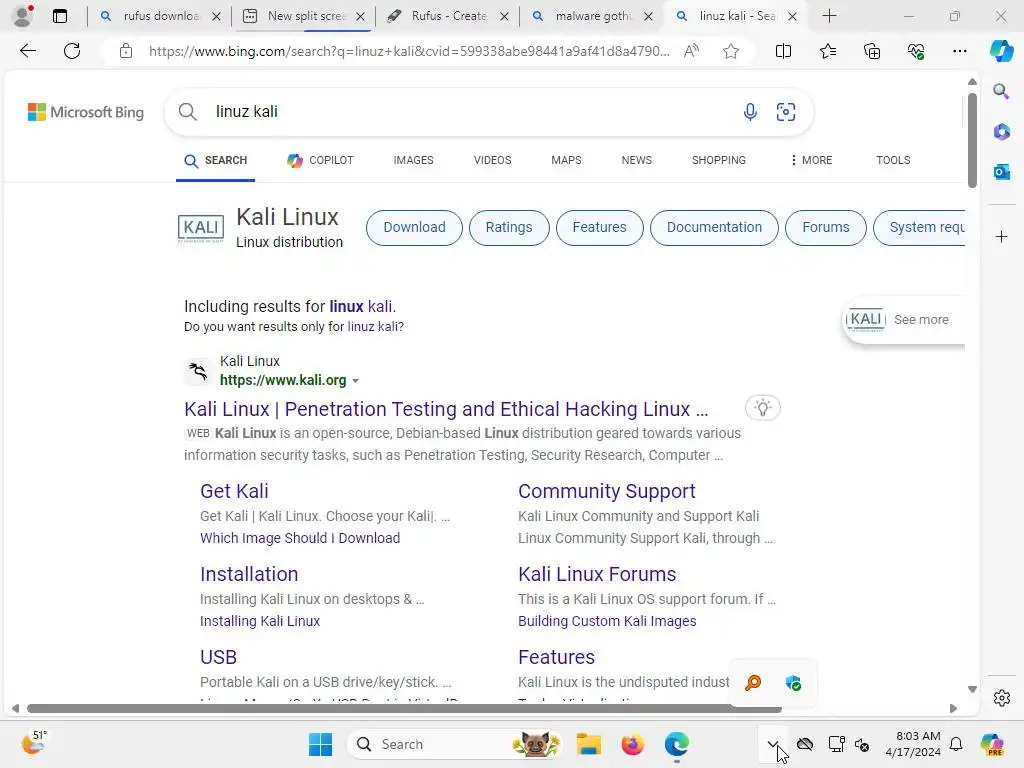The image size is (1024, 768).
Task: Open Microsoft 365 sidebar icon
Action: click(1001, 132)
